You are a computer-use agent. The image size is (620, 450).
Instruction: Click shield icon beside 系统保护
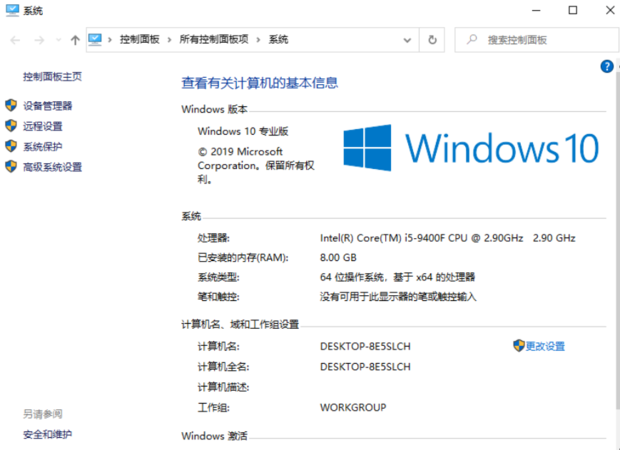point(11,146)
